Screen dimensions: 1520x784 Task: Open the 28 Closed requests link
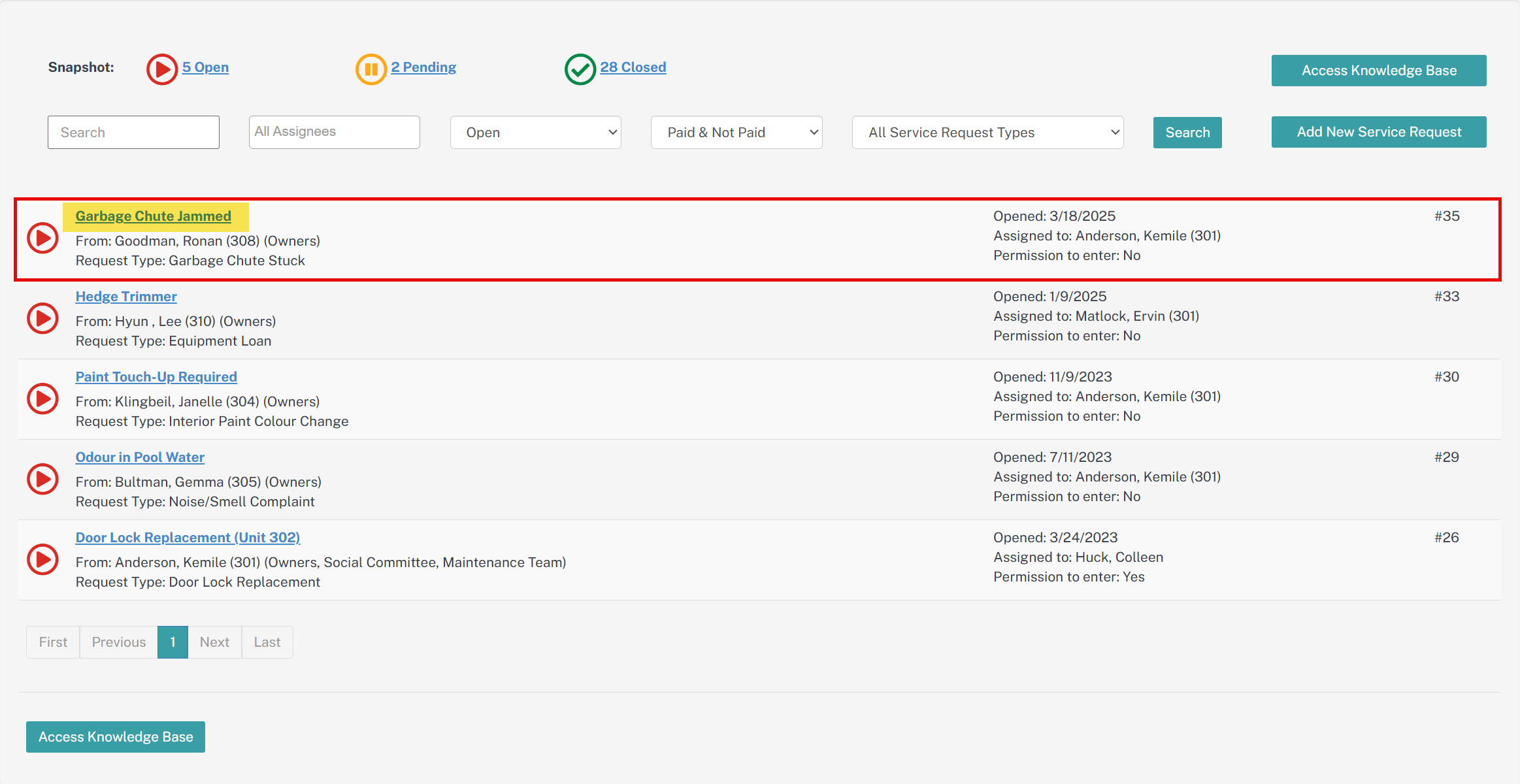point(633,67)
